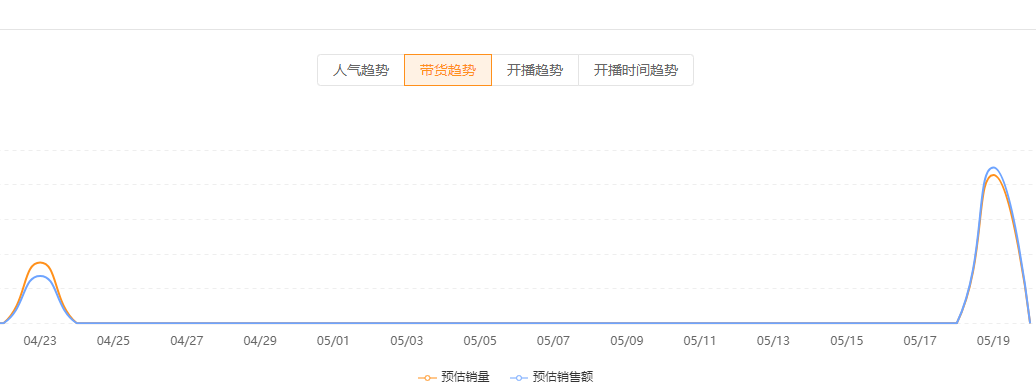Click the blue peak near 05/19
This screenshot has width=1036, height=384.
[992, 167]
